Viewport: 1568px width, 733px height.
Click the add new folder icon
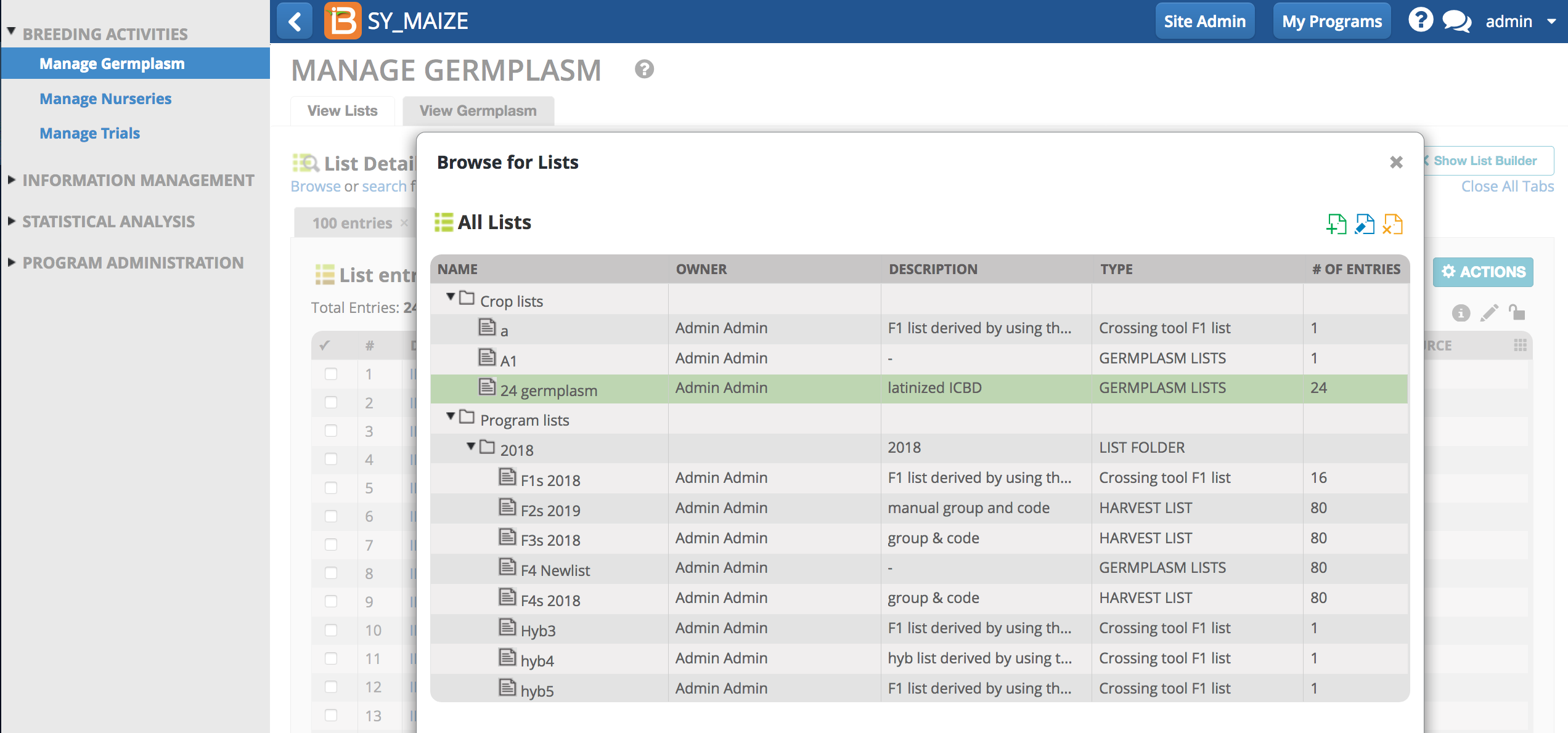[1336, 224]
